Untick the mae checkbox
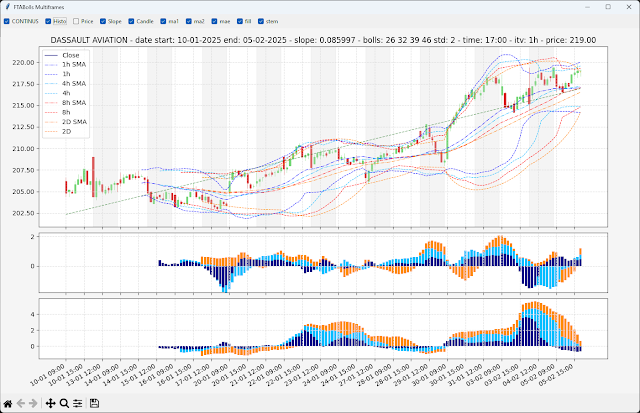 215,20
